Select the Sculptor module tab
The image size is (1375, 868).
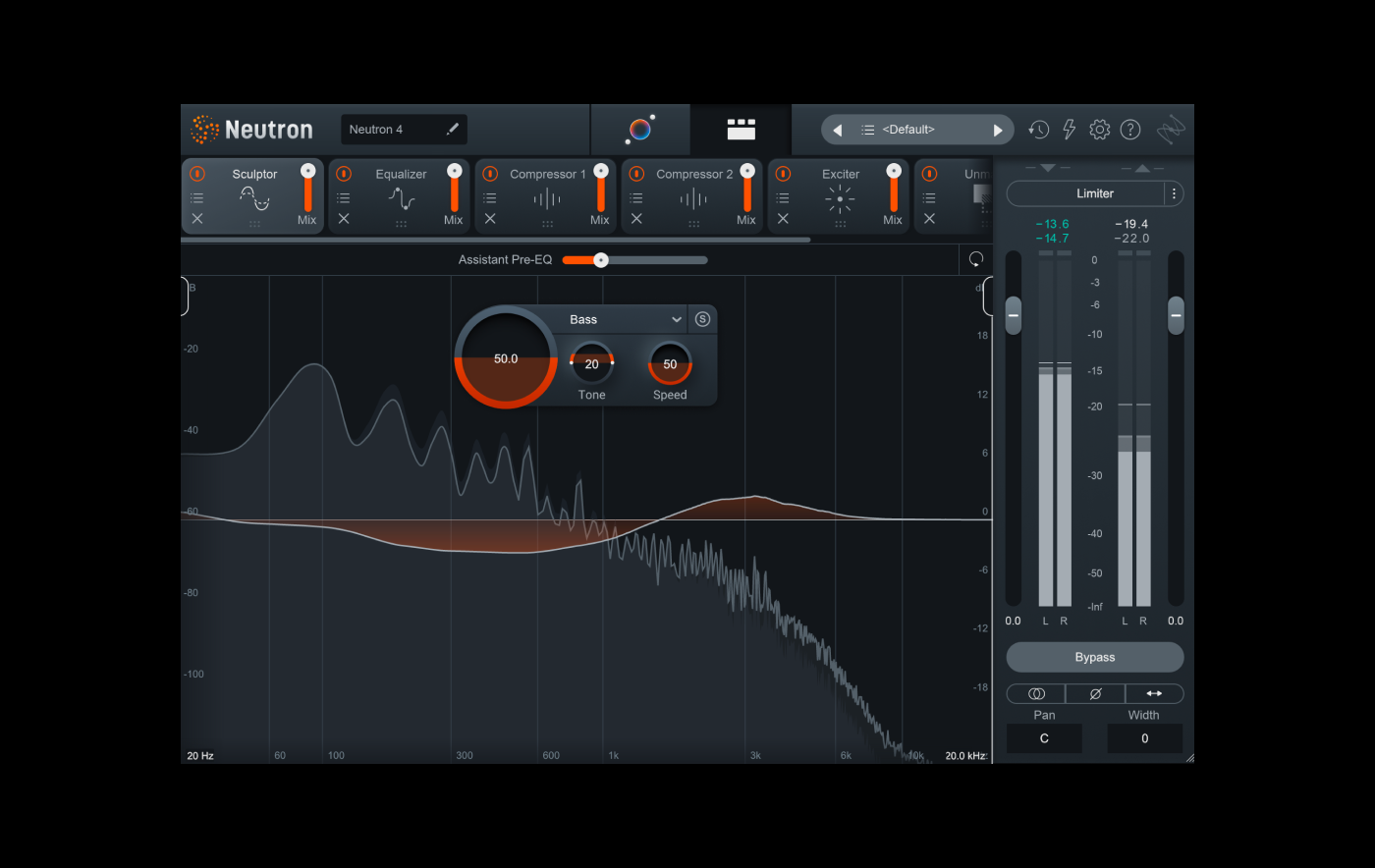tap(254, 196)
